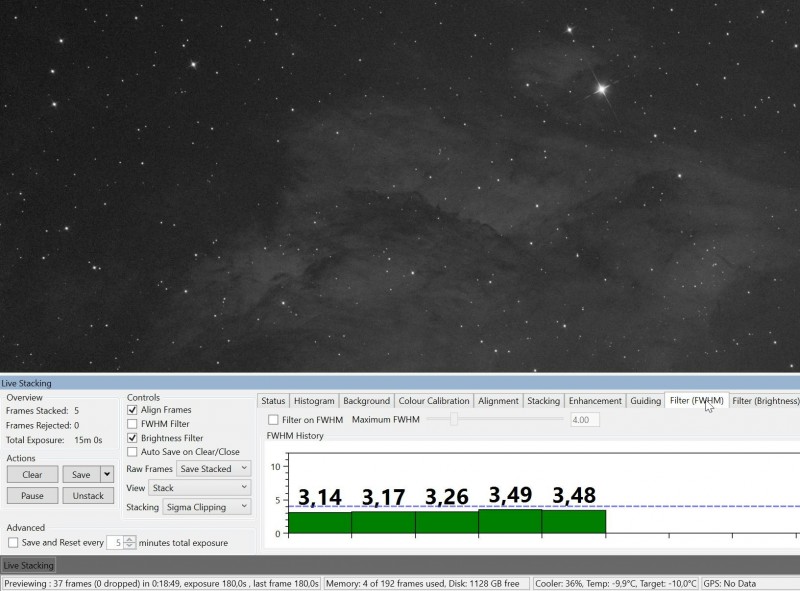Click the Cooler temperature status entry
The image size is (800, 591).
616,583
